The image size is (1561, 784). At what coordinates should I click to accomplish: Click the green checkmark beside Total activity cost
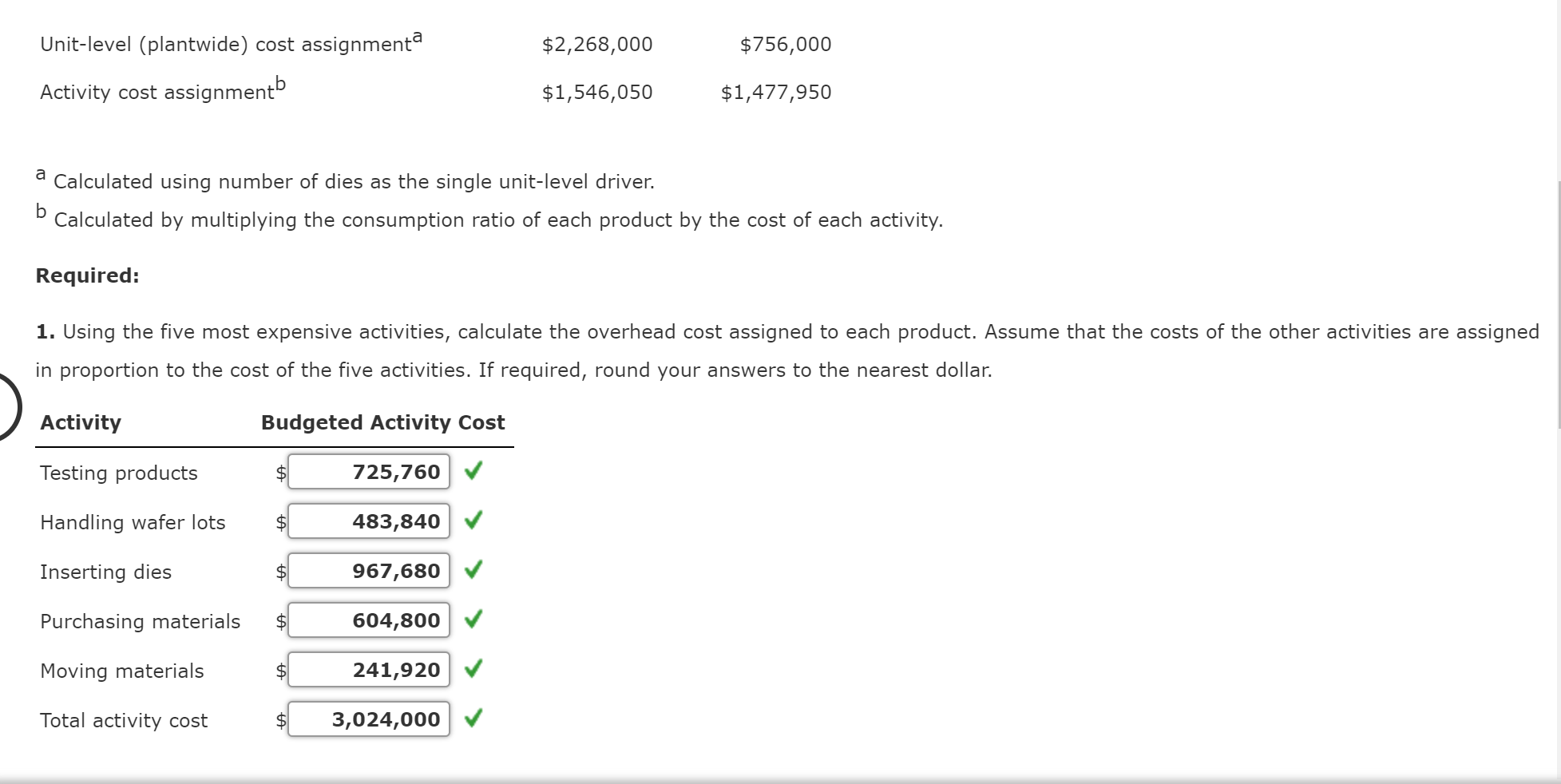coord(473,719)
